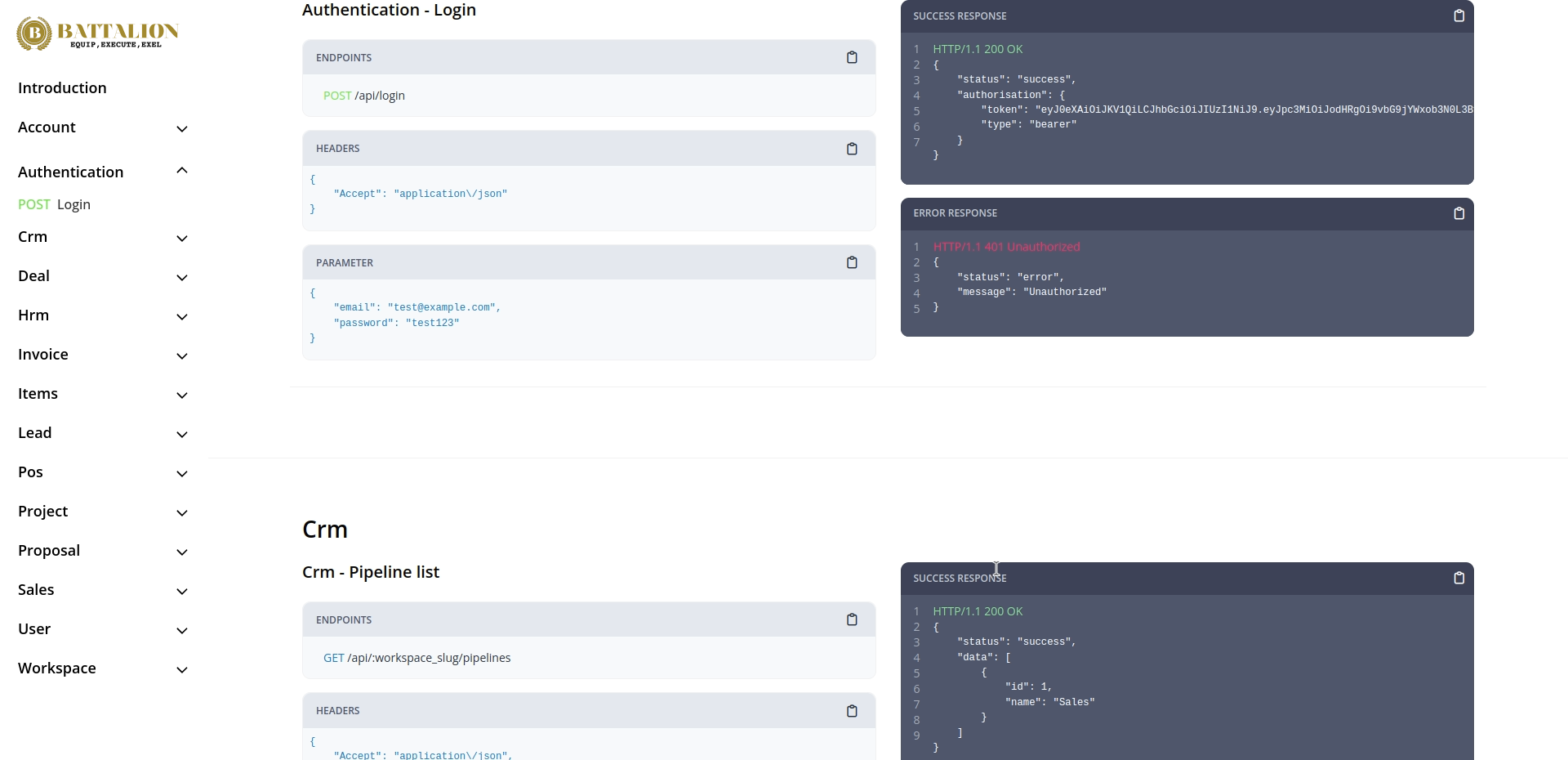Click the POST /api/login endpoint text

(x=364, y=96)
